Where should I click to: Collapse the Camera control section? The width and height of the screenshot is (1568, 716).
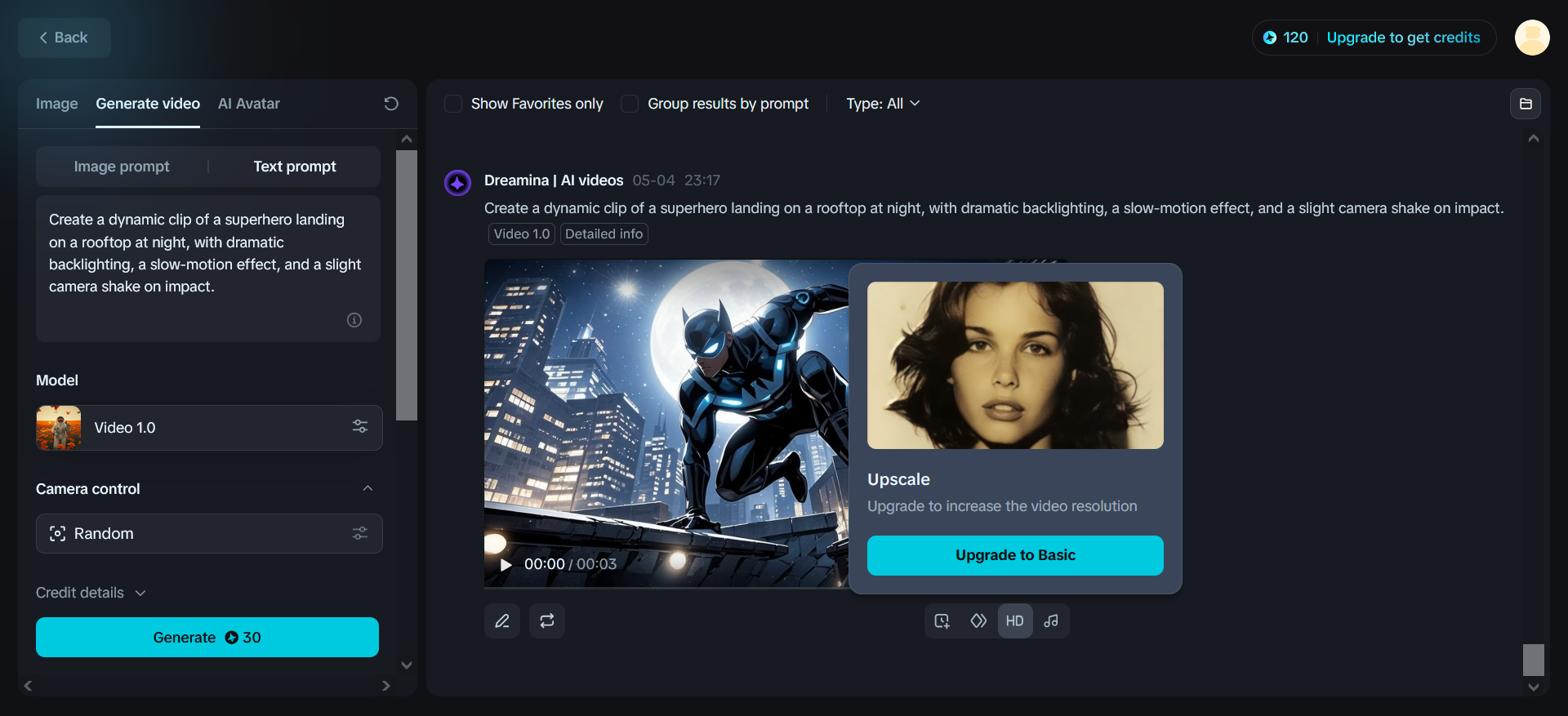(367, 488)
